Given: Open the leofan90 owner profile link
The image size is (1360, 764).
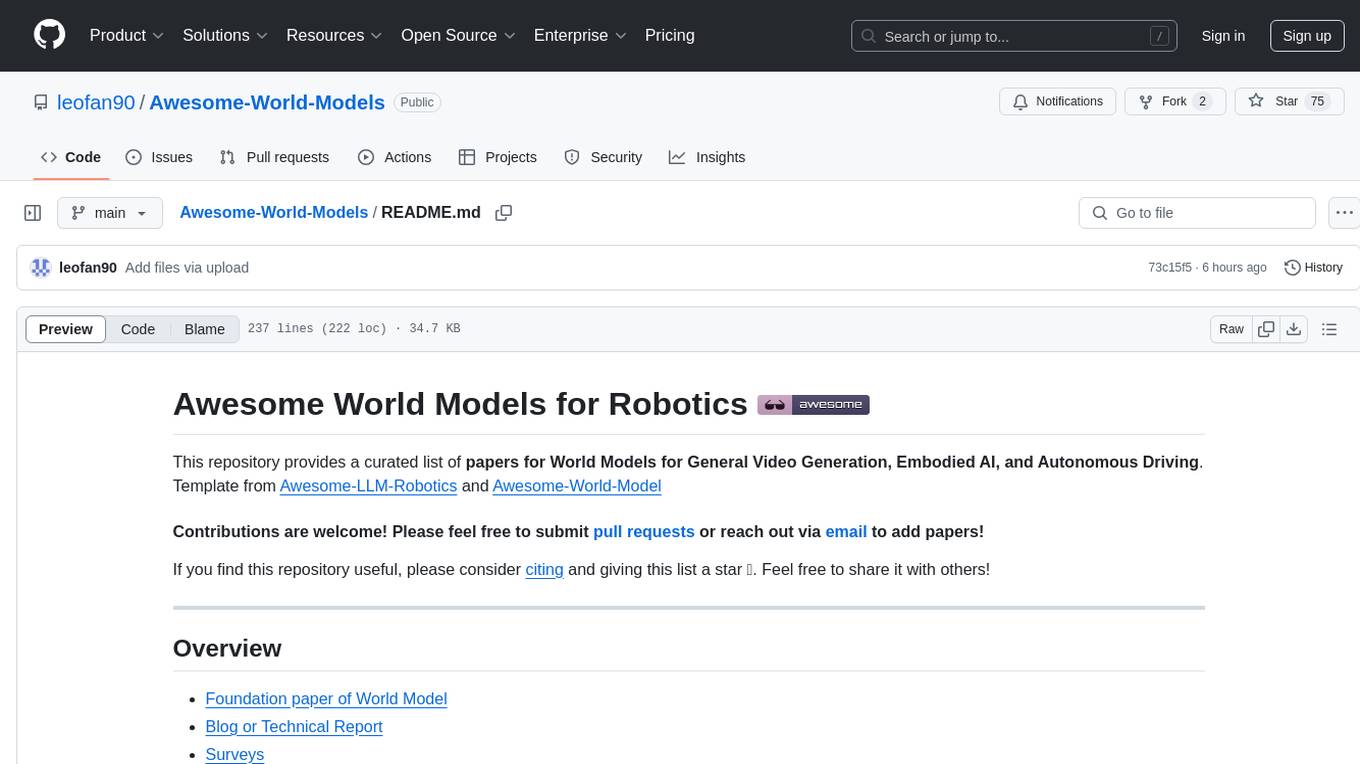Looking at the screenshot, I should (x=96, y=102).
